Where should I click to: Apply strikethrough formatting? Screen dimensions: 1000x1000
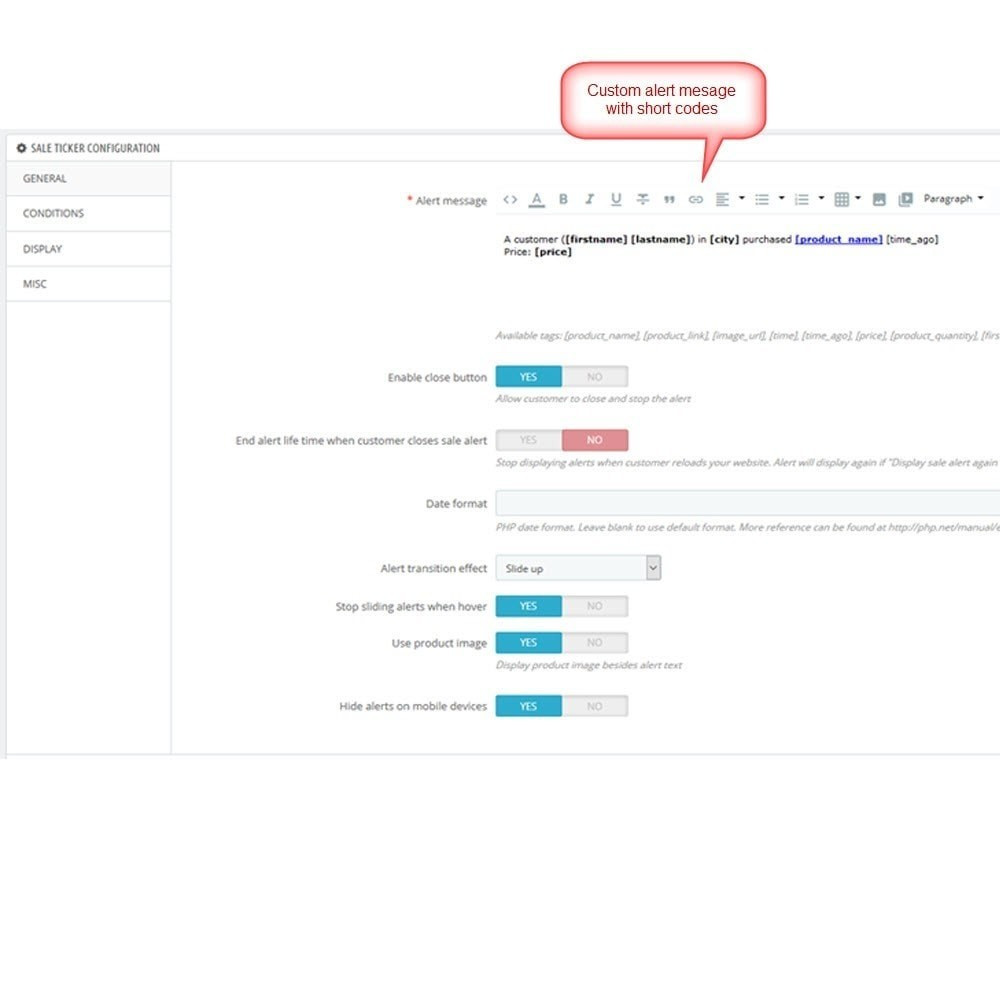click(x=642, y=199)
